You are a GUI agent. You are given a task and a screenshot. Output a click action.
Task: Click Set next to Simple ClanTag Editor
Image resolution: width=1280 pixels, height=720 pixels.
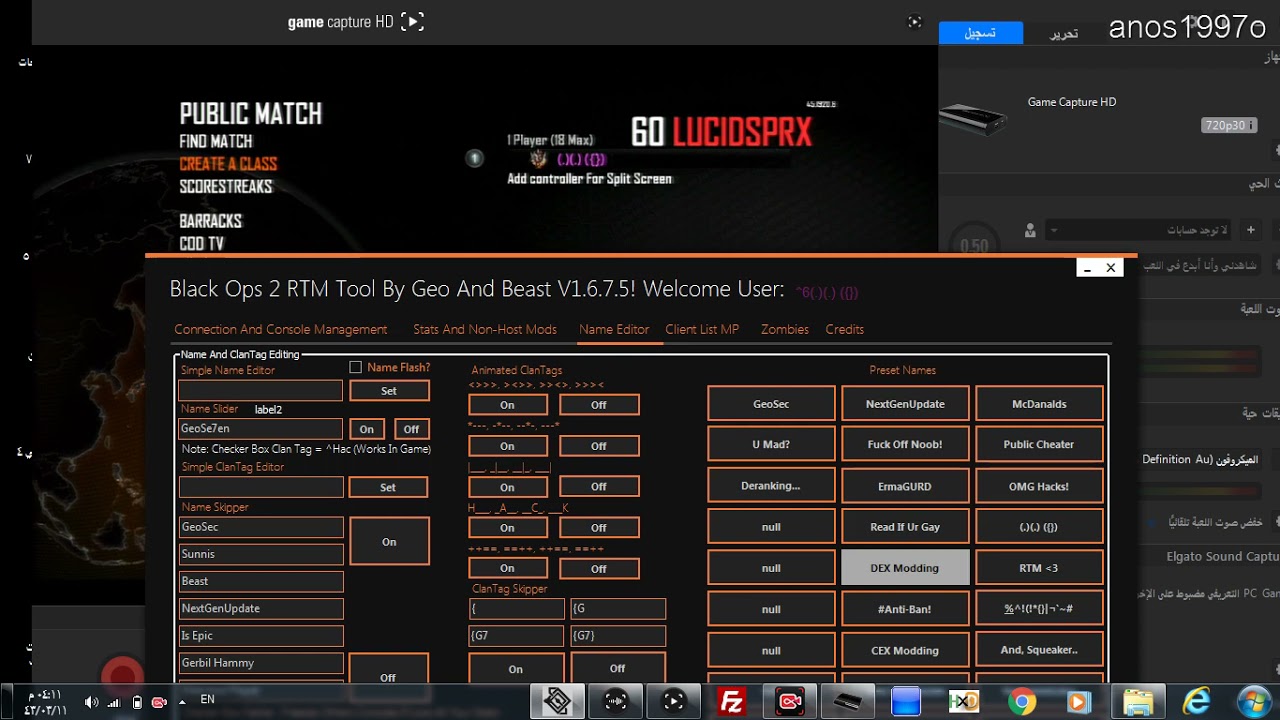(388, 487)
